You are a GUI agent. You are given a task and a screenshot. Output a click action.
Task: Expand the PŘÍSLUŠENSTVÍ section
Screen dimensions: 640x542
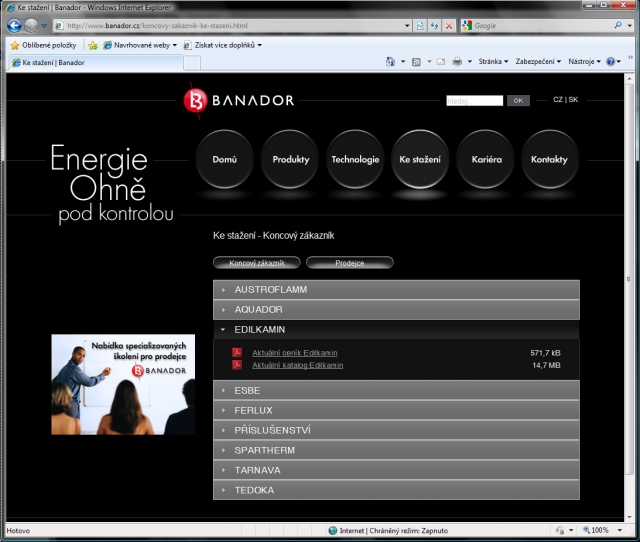(396, 430)
